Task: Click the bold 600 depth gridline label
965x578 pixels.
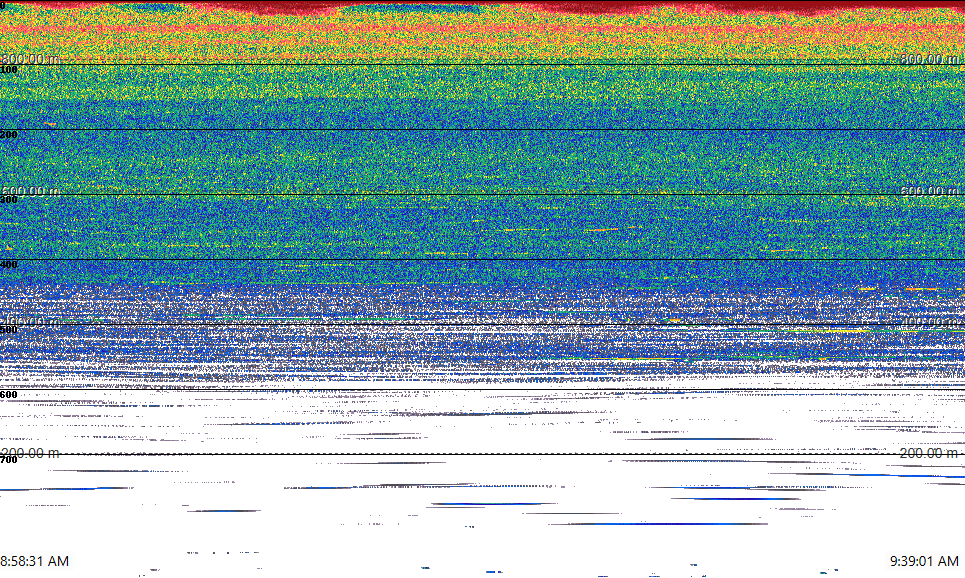Action: click(9, 395)
